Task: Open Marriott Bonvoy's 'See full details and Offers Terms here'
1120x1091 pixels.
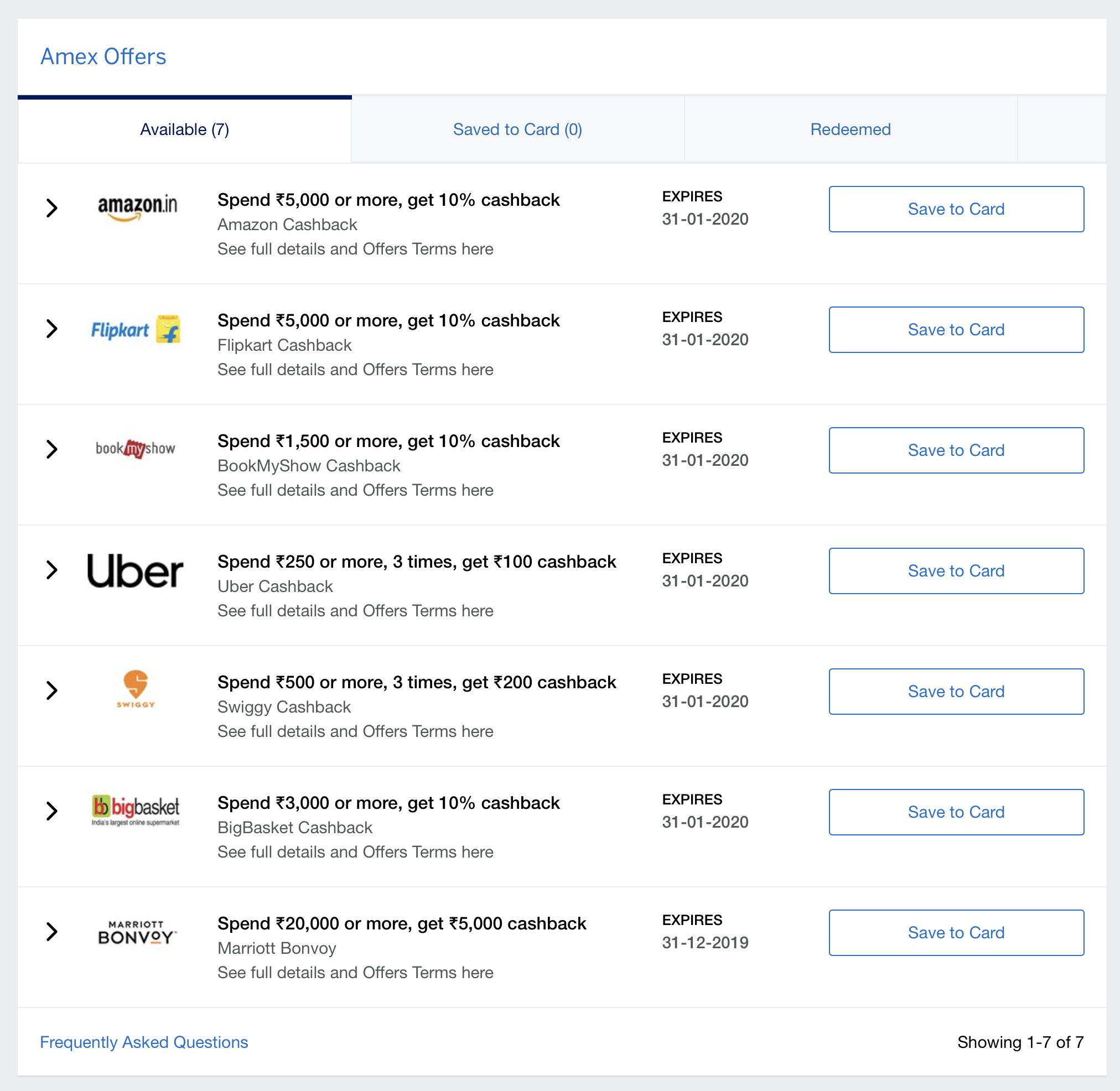Action: pyautogui.click(x=355, y=973)
